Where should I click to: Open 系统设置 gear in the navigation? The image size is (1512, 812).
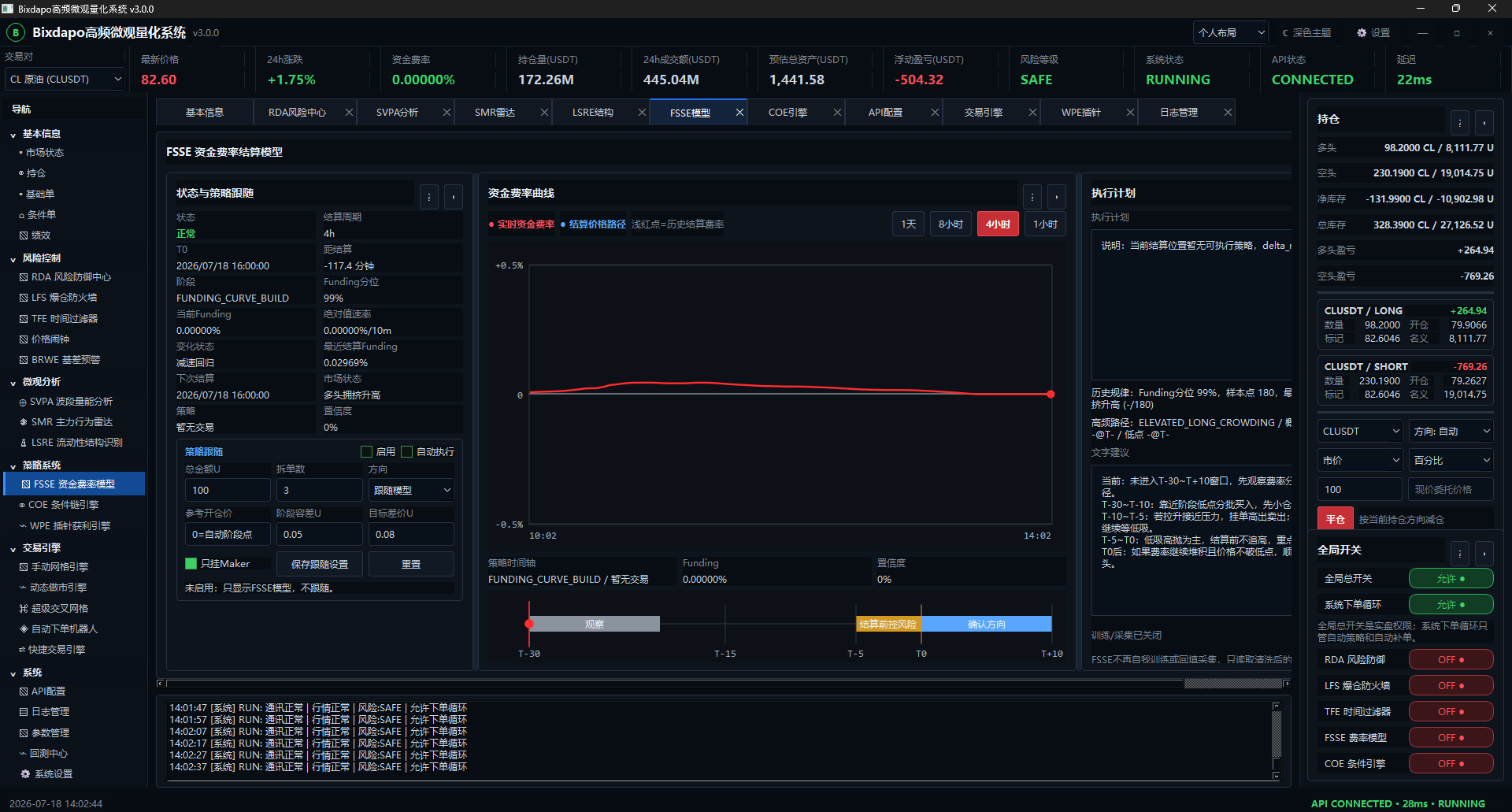point(46,774)
